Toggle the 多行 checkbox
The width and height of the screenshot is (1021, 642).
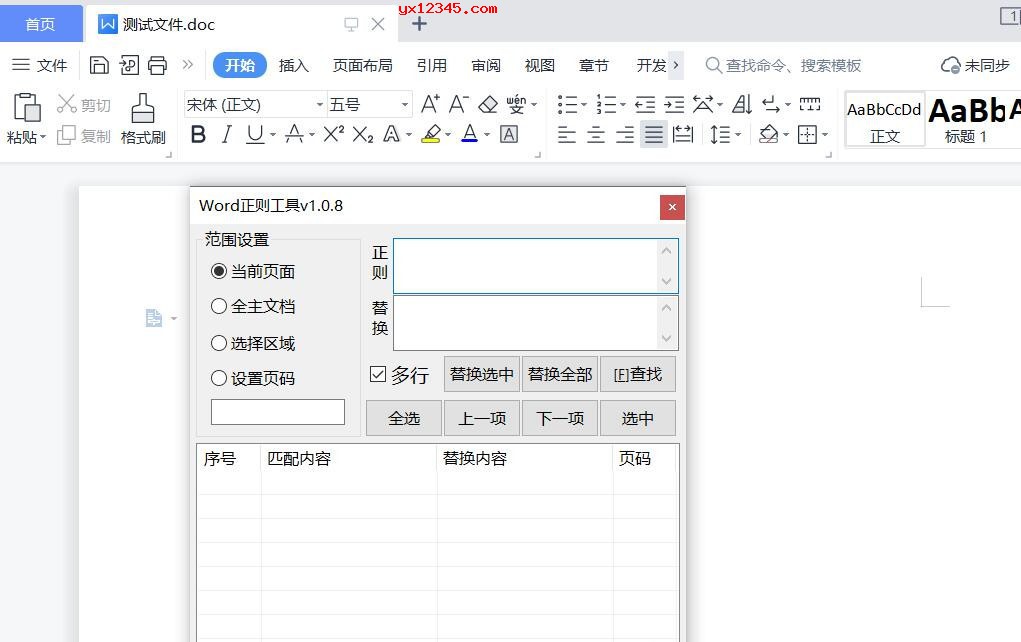click(378, 374)
